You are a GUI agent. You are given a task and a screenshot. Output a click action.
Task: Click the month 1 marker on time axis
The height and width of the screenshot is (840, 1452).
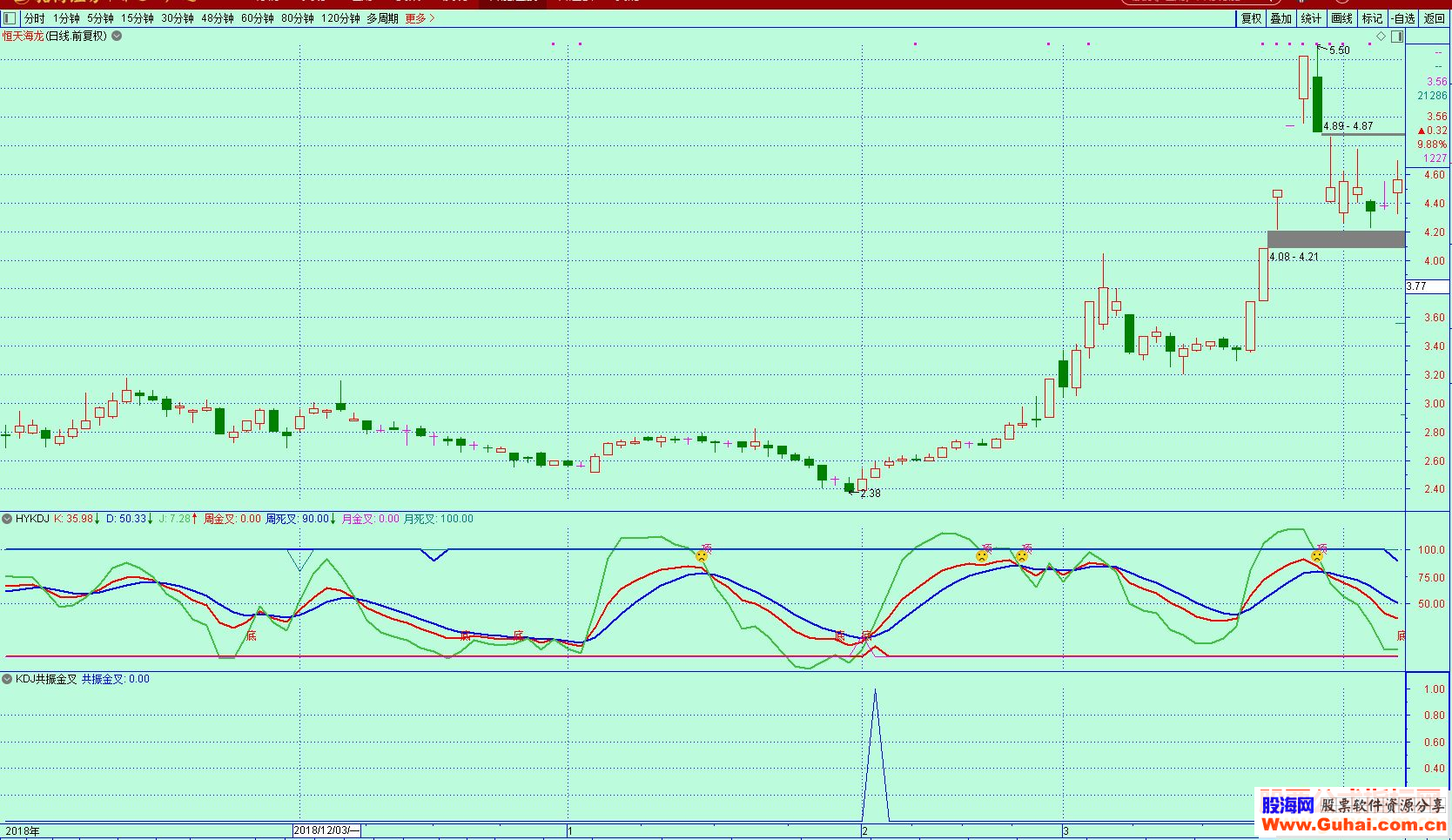pyautogui.click(x=570, y=831)
